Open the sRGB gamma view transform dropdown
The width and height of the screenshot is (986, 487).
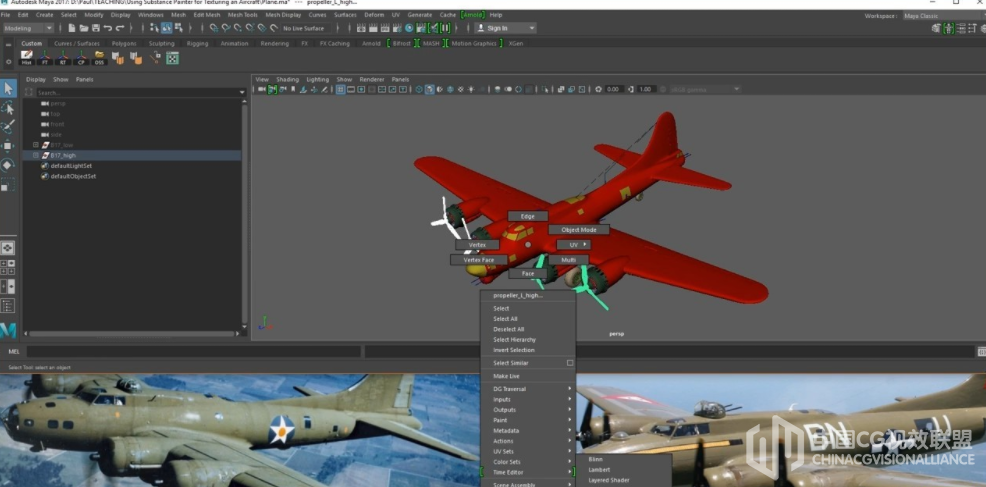[x=705, y=89]
